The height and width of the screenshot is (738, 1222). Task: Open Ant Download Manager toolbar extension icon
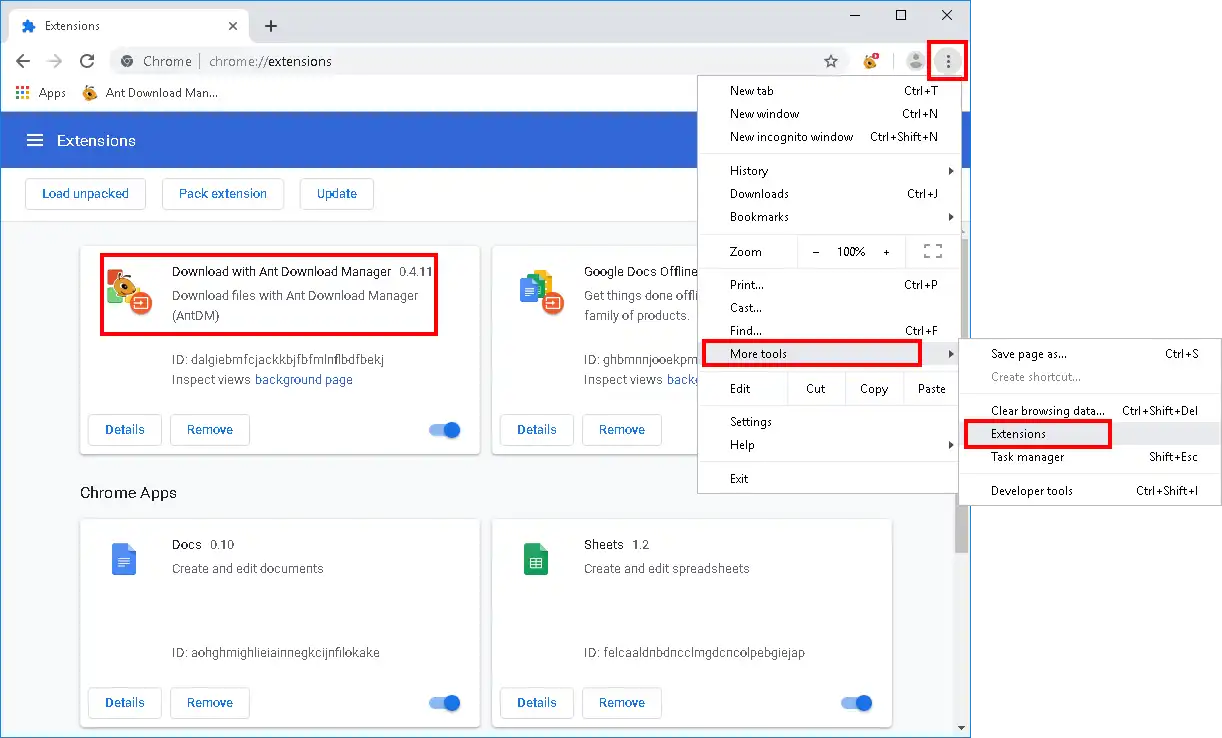pyautogui.click(x=870, y=61)
